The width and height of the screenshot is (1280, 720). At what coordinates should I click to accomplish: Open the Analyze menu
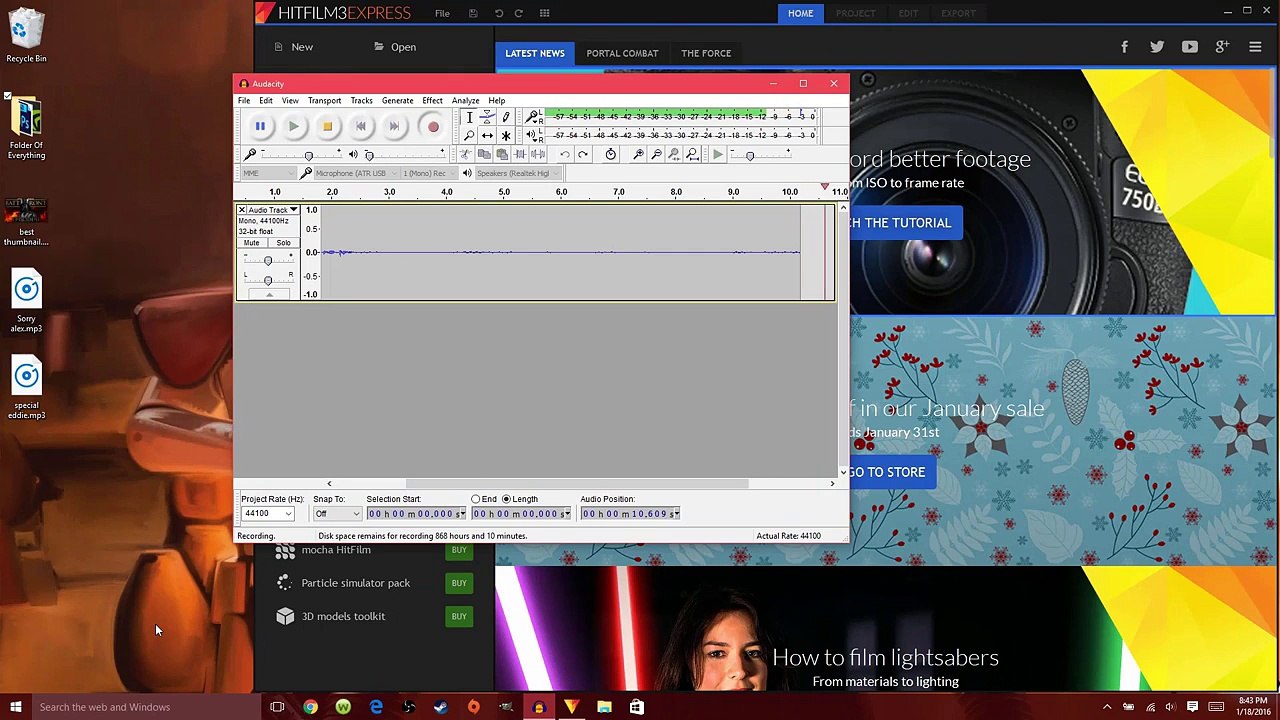[x=465, y=100]
